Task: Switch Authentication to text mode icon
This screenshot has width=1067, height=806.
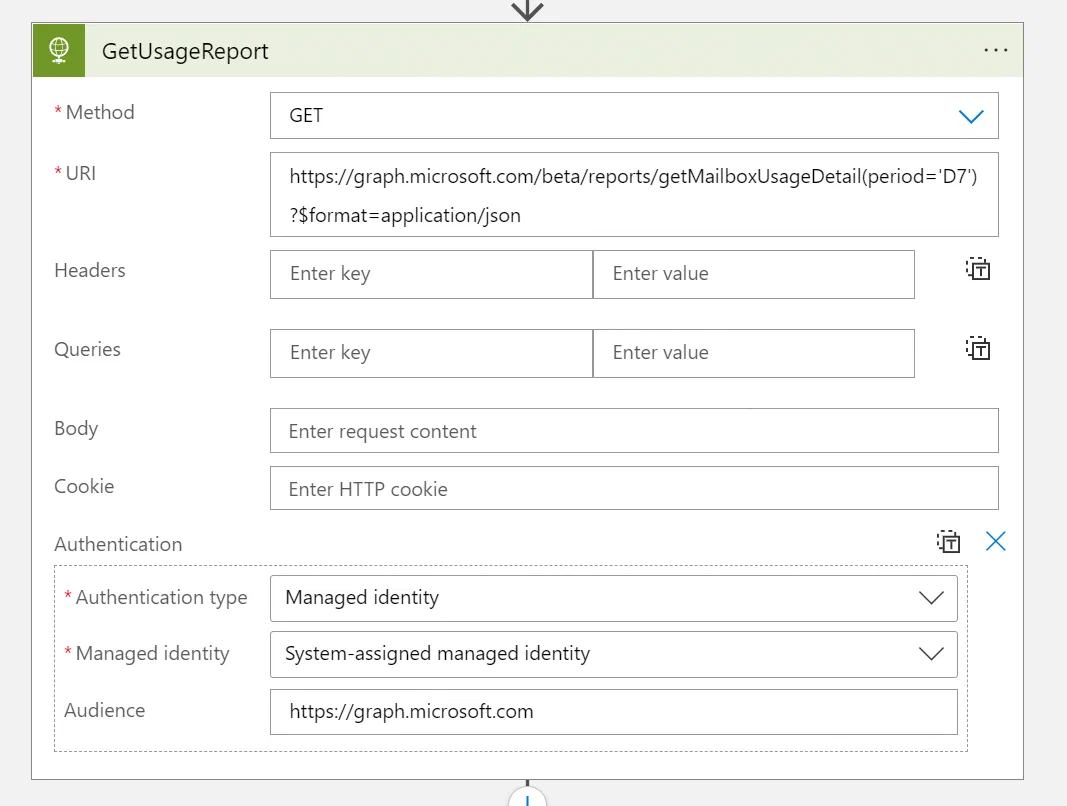Action: tap(948, 542)
